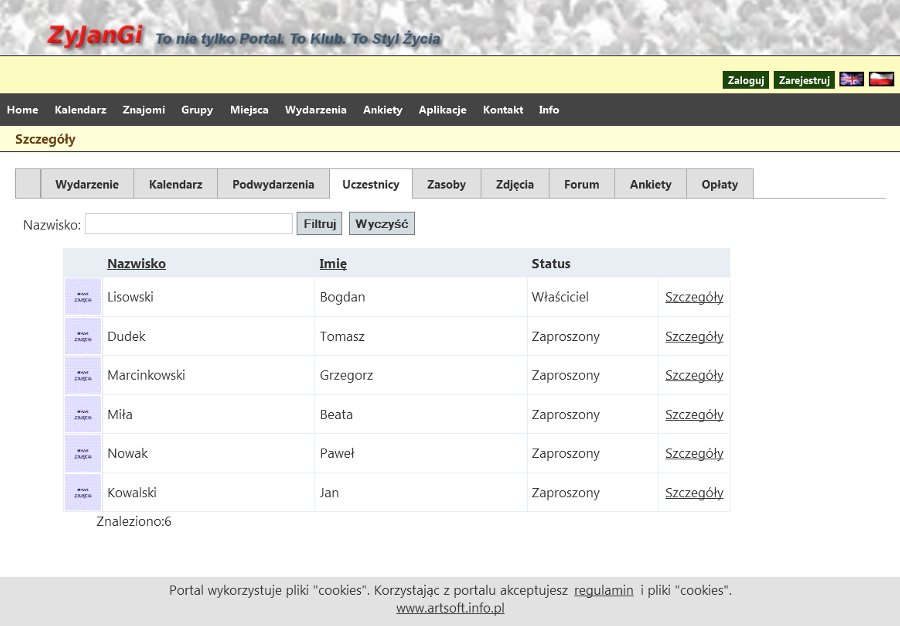Switch to the Podwydarzenia tab

point(273,184)
